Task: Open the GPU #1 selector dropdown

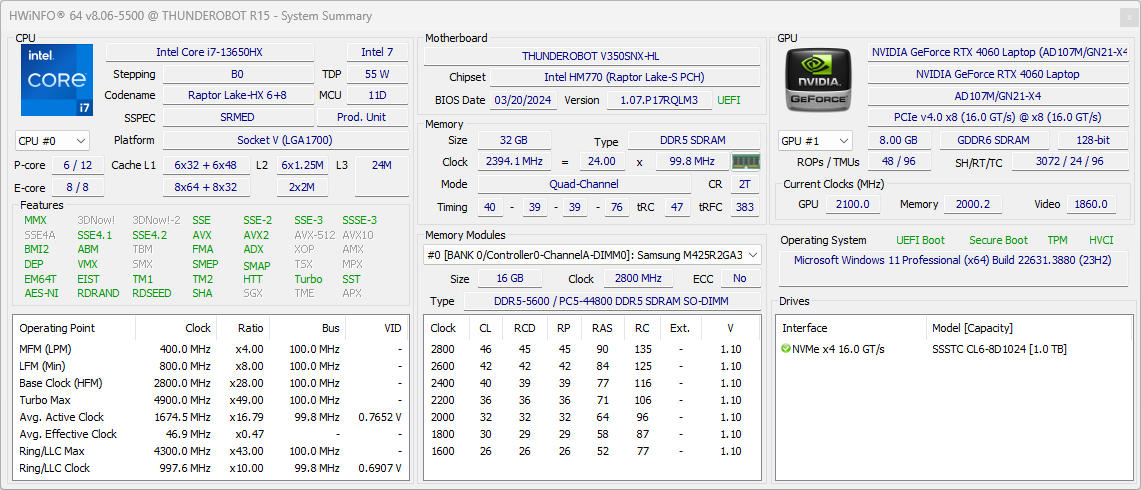Action: 815,141
